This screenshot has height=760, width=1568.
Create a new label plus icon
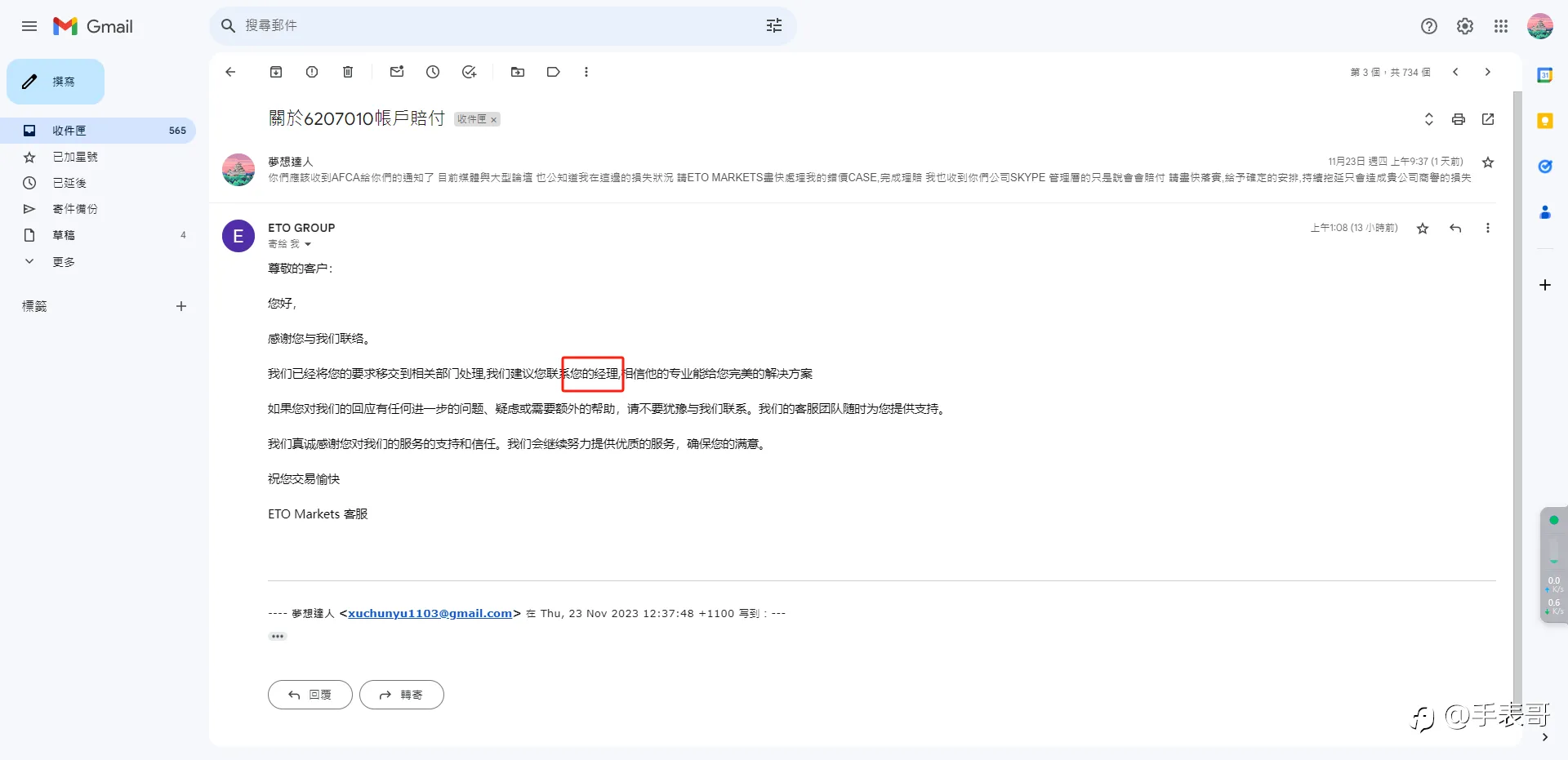[181, 306]
